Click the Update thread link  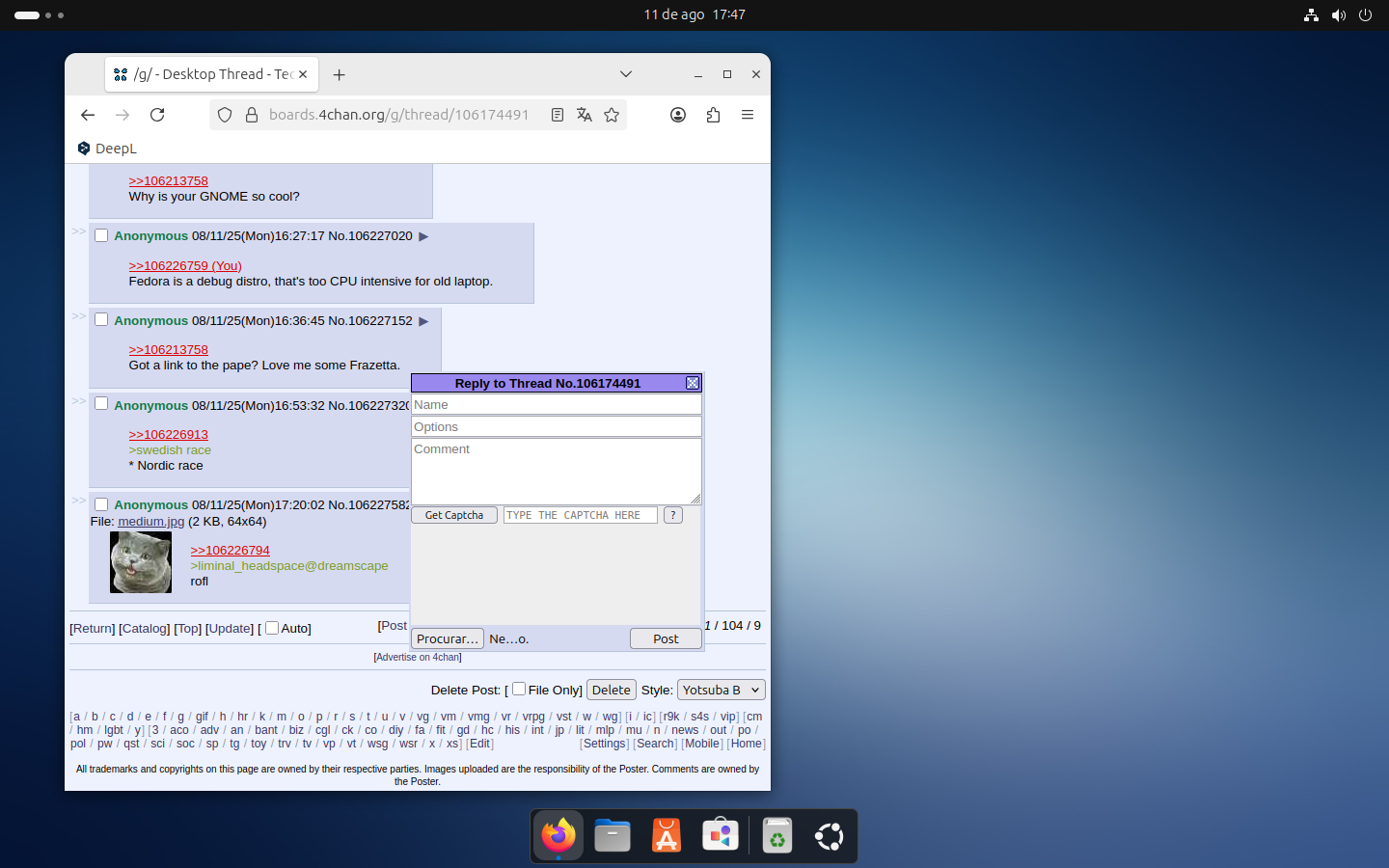[230, 629]
